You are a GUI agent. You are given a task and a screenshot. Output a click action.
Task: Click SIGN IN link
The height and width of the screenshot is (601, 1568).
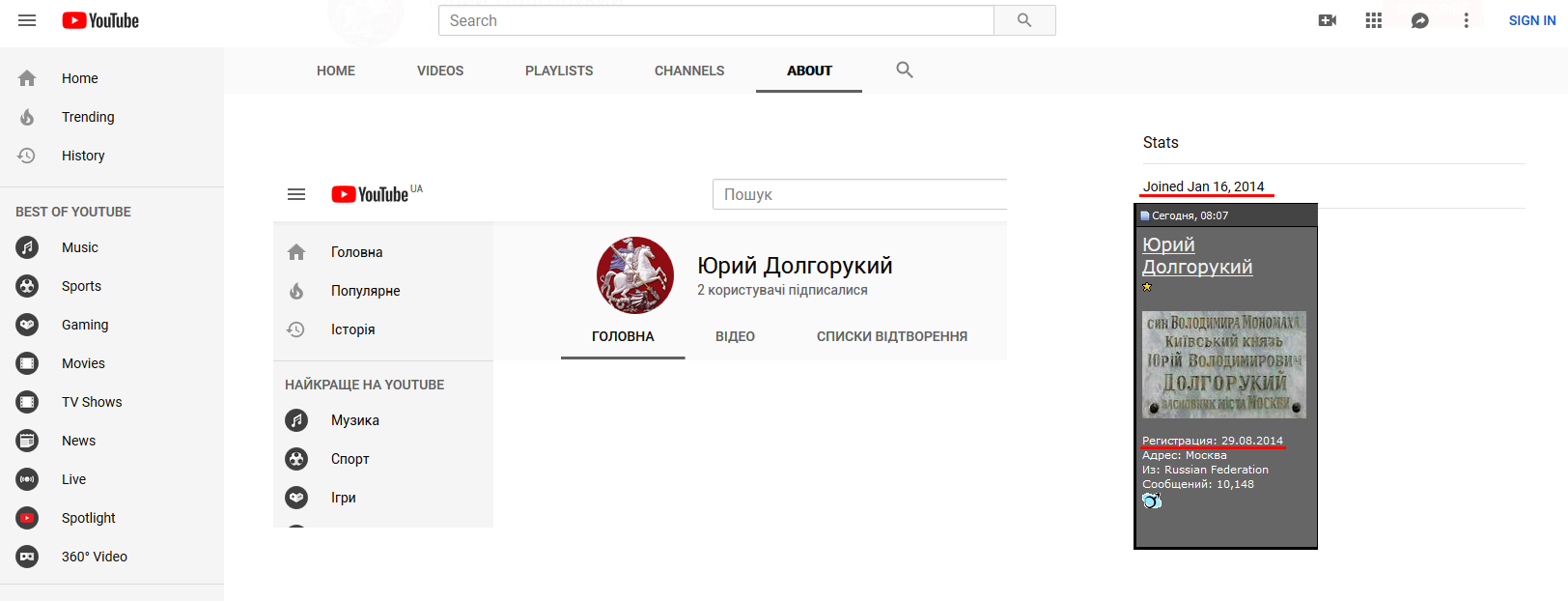coord(1532,20)
